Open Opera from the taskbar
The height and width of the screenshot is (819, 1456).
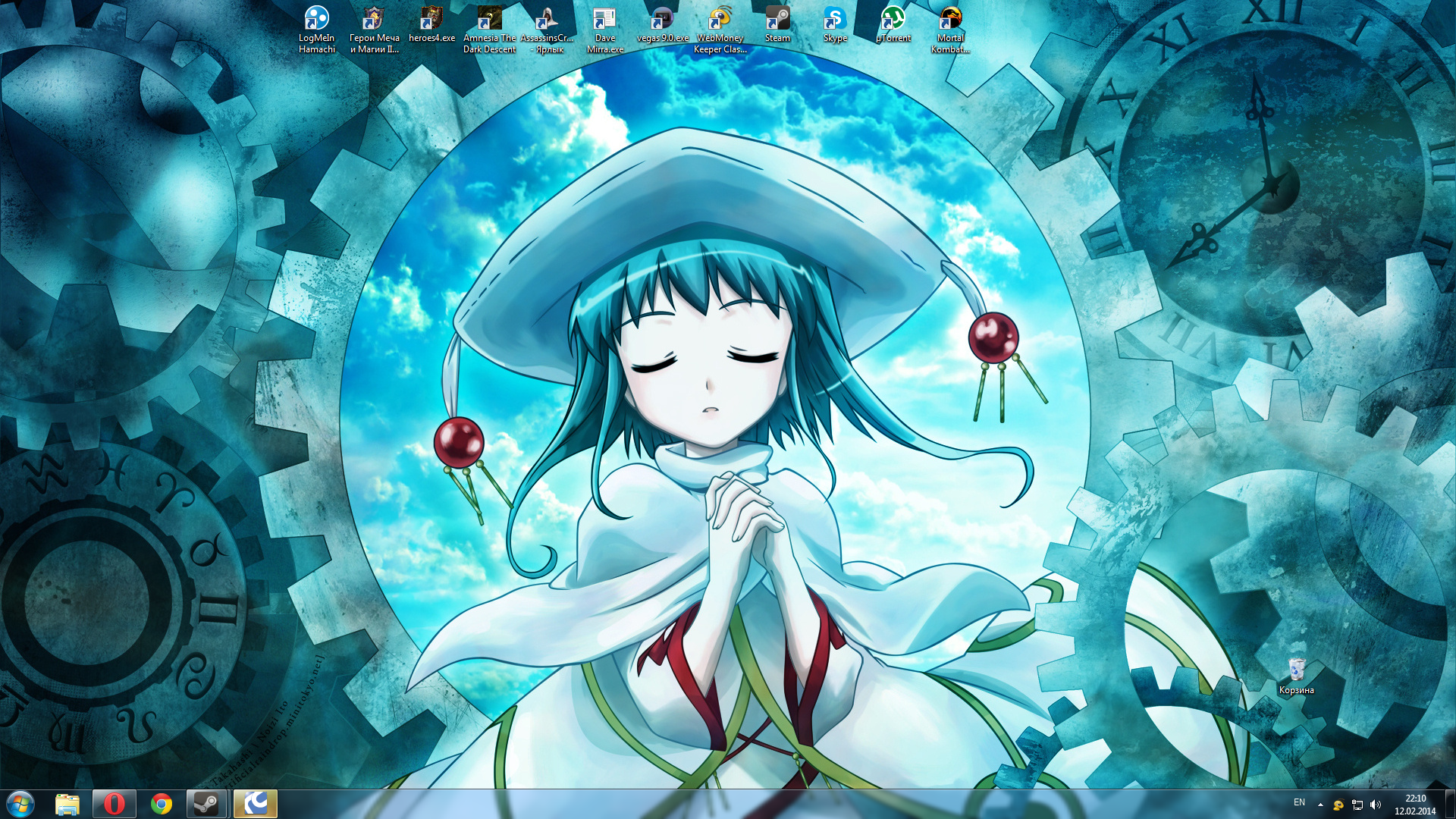[x=115, y=804]
